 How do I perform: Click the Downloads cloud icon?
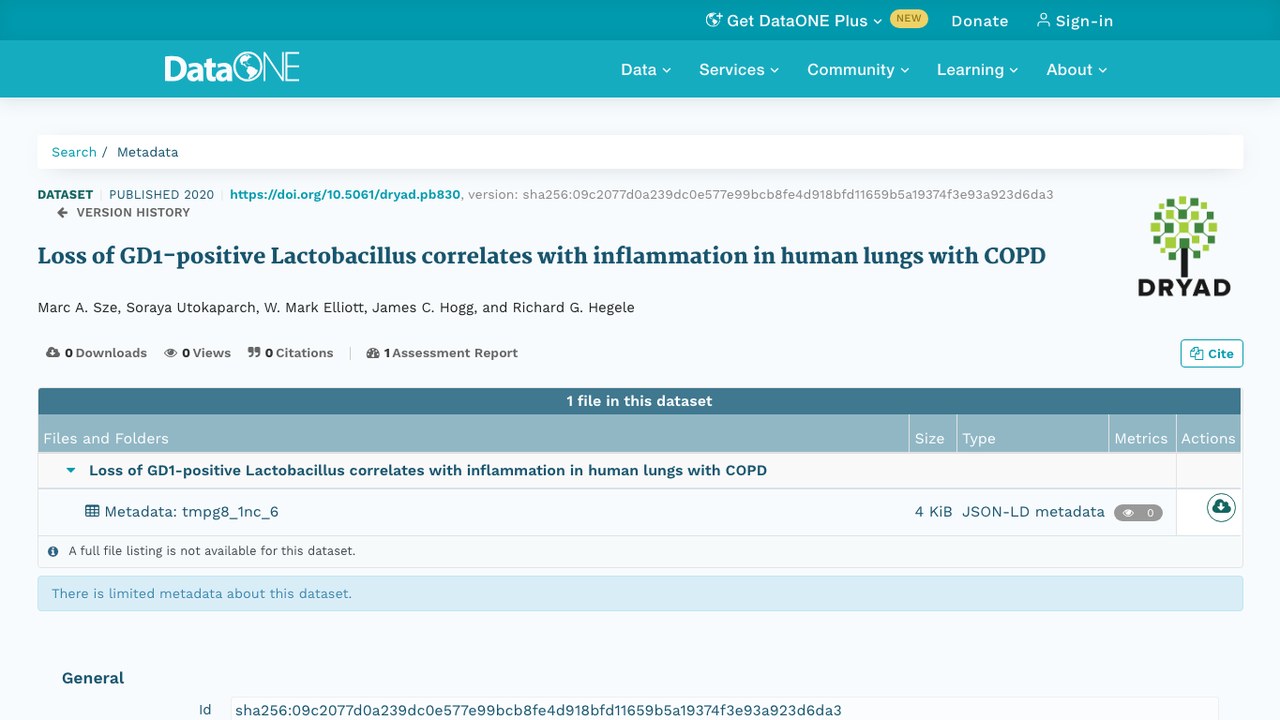click(53, 353)
